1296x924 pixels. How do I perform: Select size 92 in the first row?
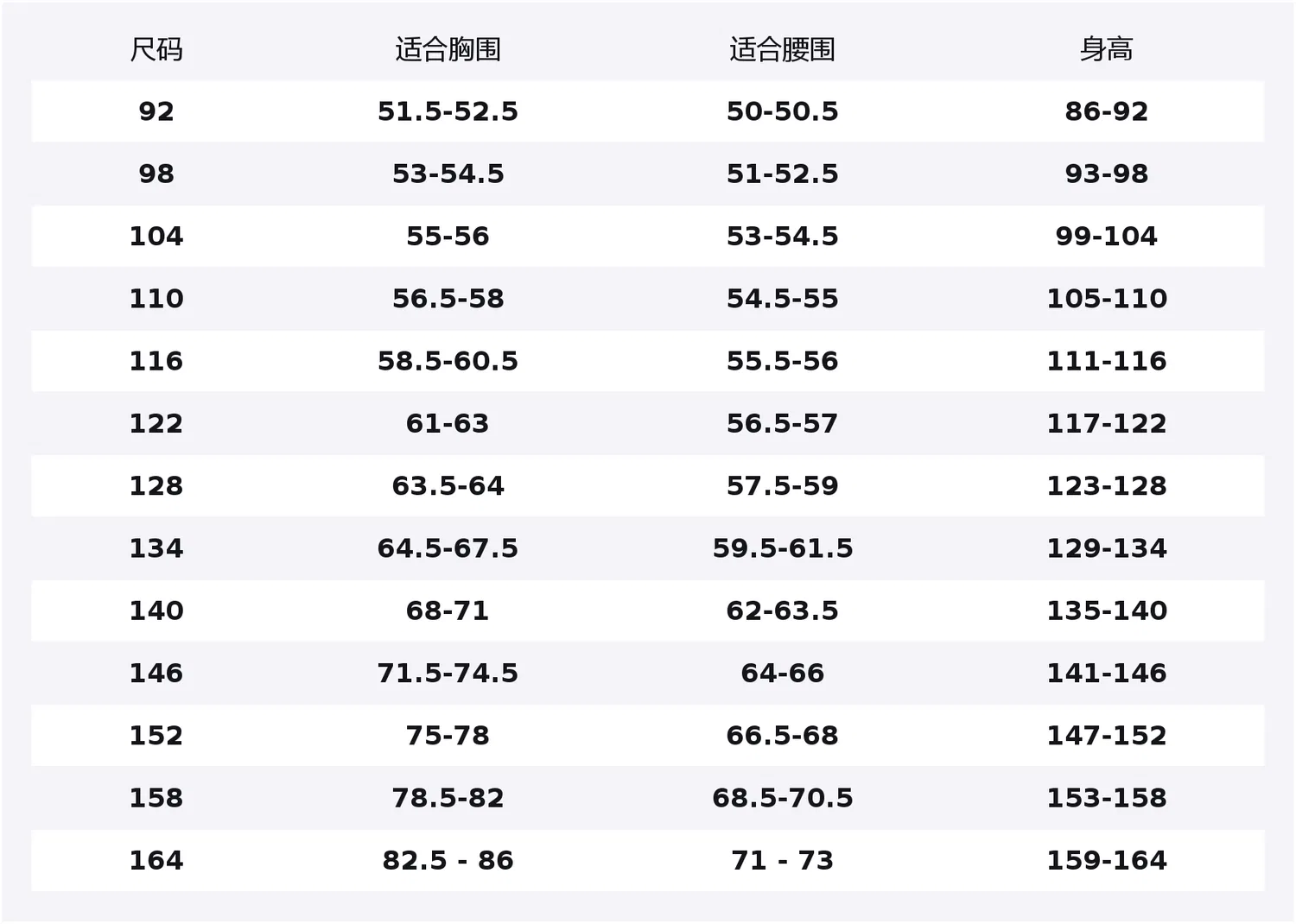click(156, 111)
